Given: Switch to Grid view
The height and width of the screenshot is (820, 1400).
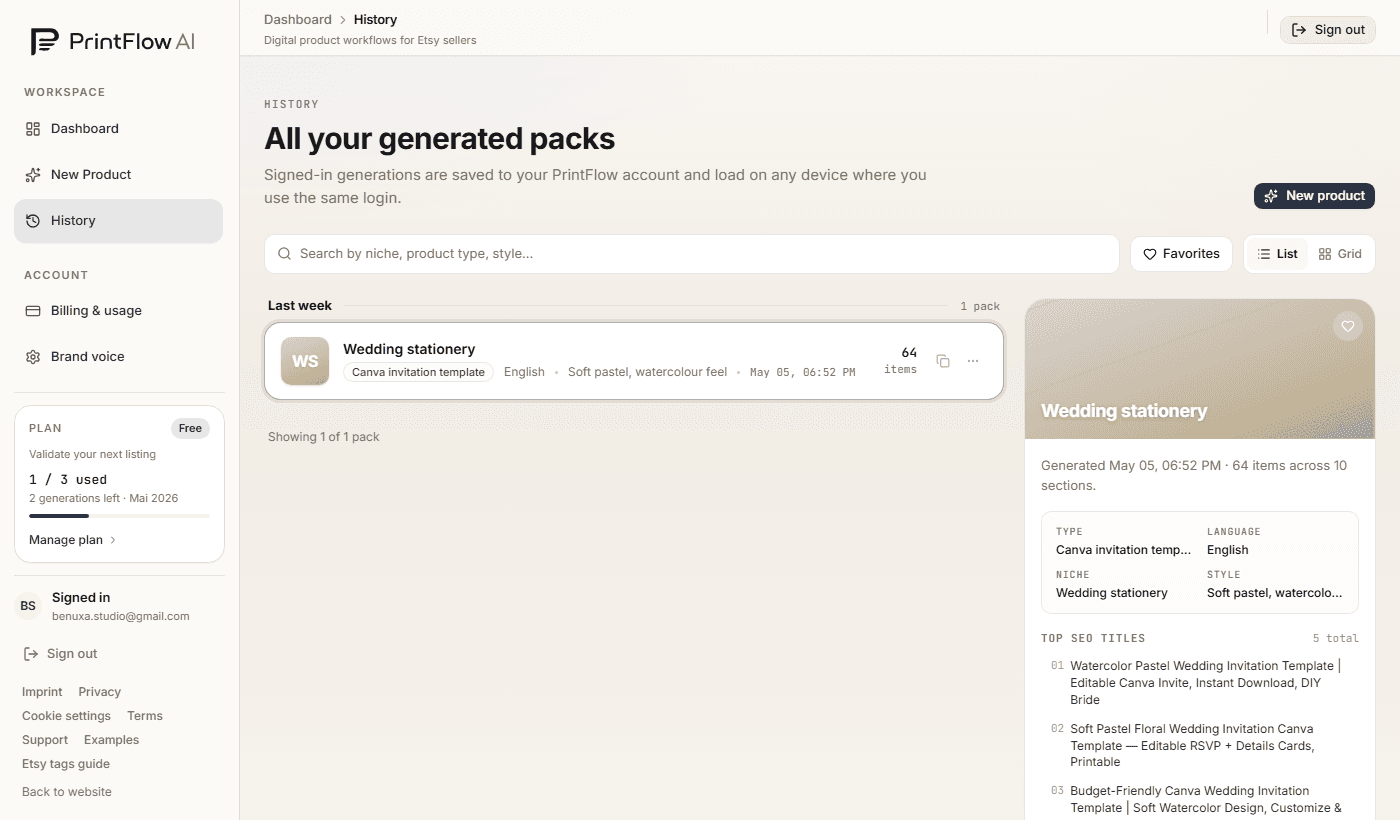Looking at the screenshot, I should pos(1340,254).
